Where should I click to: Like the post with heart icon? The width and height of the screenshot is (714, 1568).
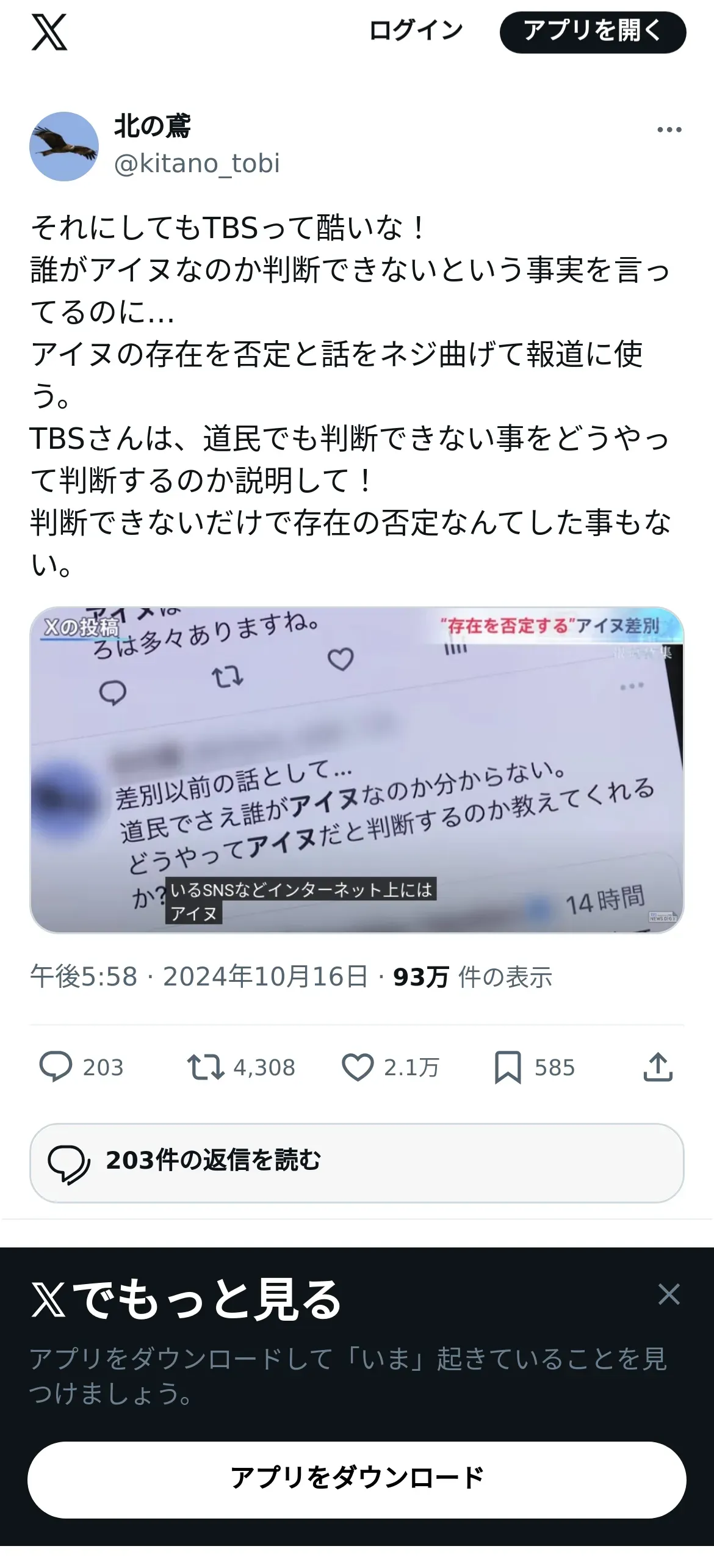click(357, 1067)
